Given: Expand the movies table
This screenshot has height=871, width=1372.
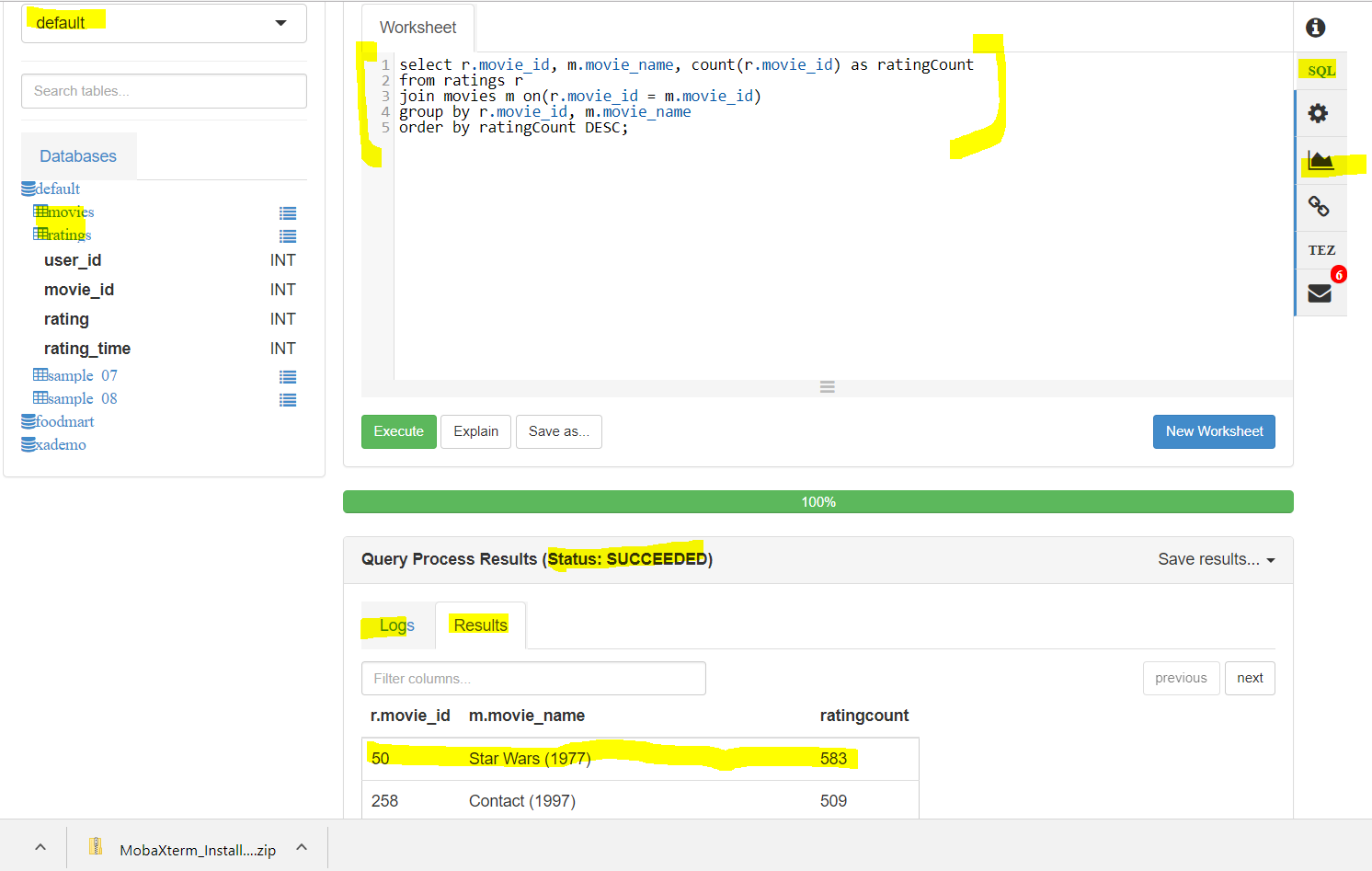Looking at the screenshot, I should pyautogui.click(x=71, y=212).
